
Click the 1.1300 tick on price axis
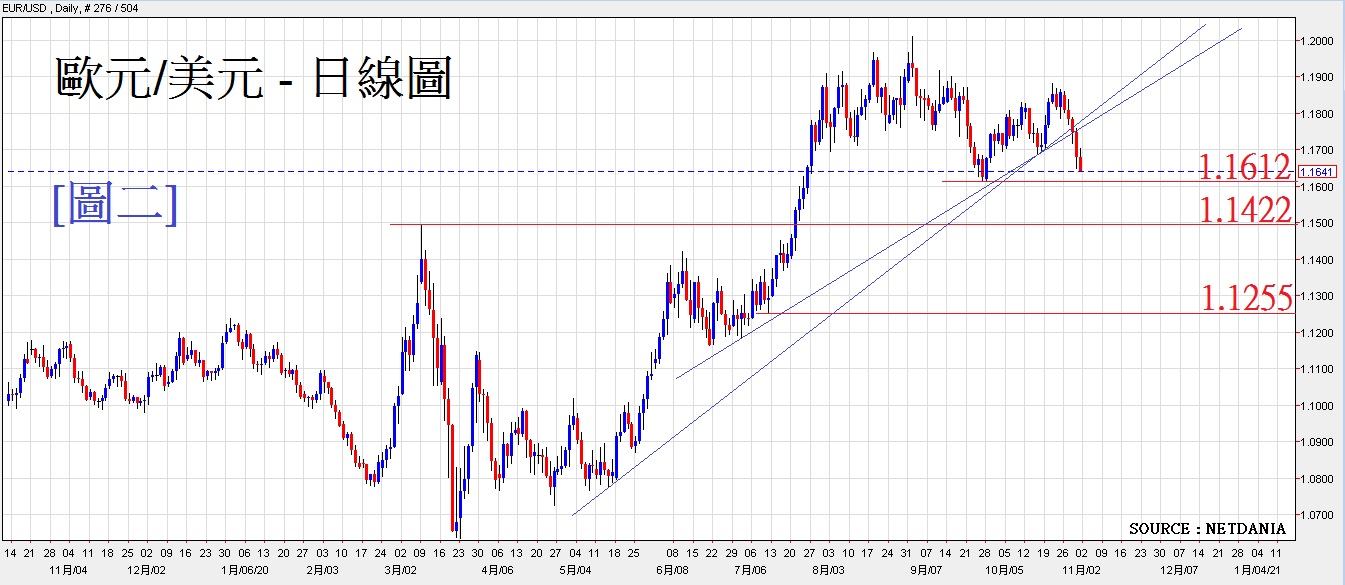click(x=1316, y=296)
